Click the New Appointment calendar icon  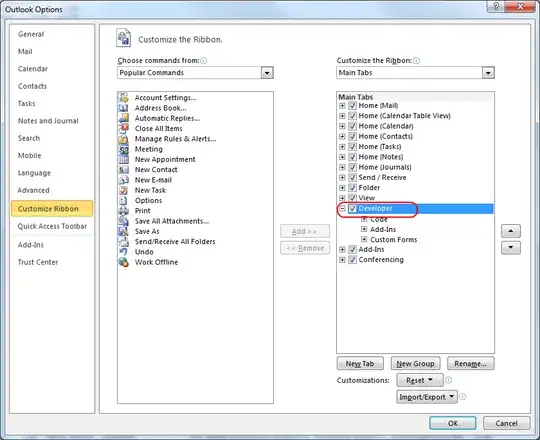pyautogui.click(x=124, y=159)
